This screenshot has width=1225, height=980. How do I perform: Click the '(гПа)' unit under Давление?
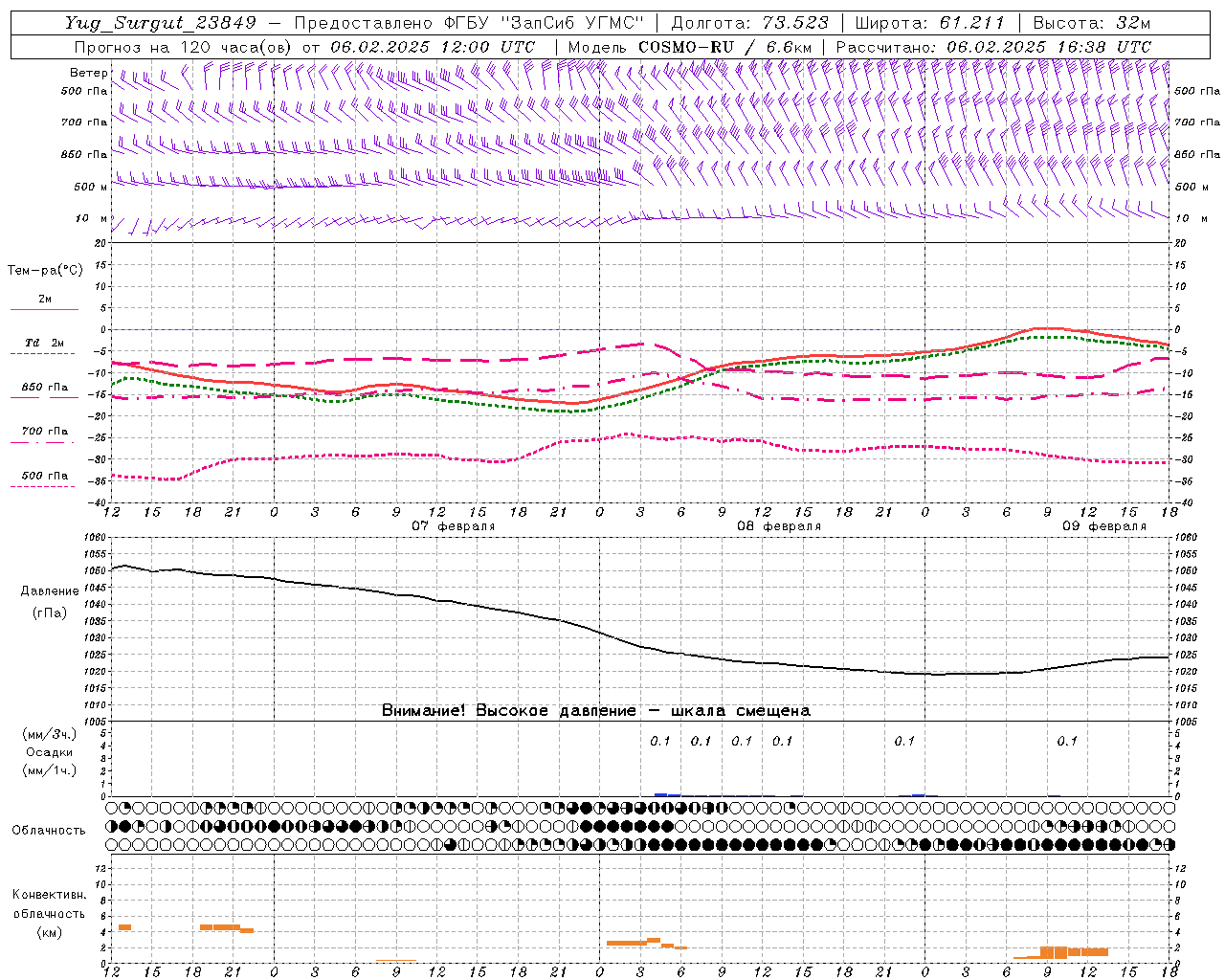[50, 612]
